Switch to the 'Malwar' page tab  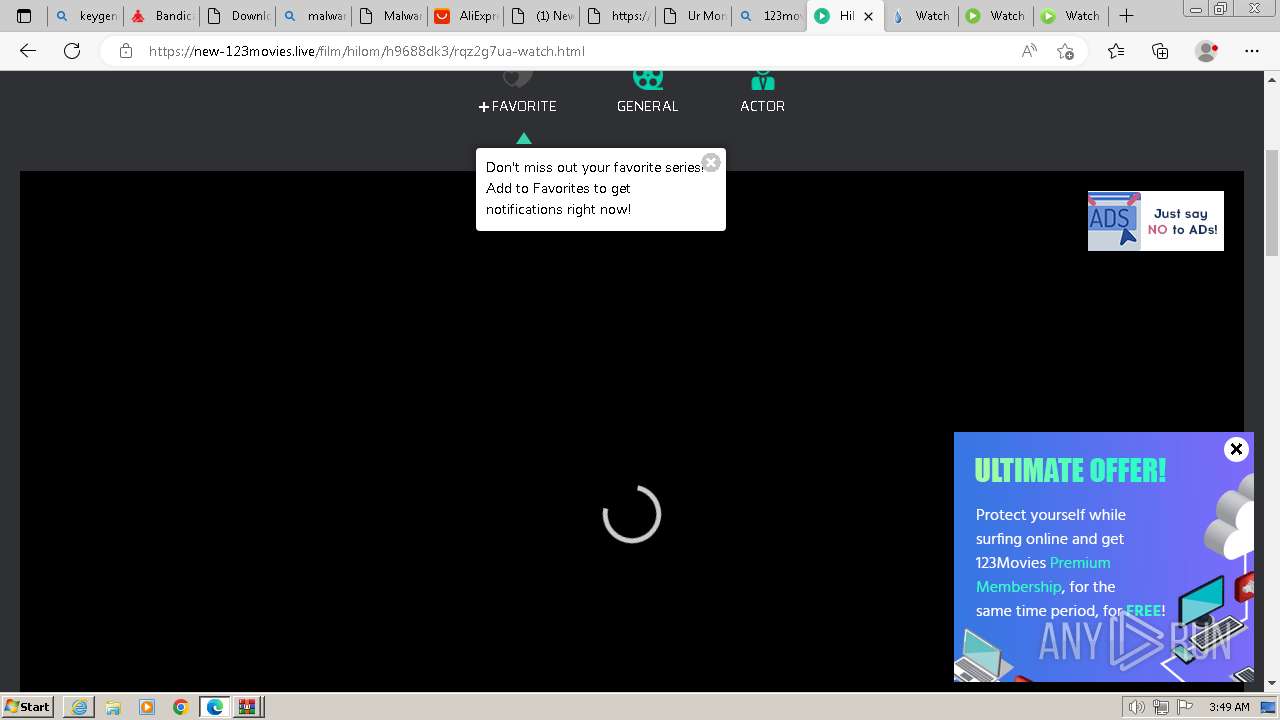389,16
